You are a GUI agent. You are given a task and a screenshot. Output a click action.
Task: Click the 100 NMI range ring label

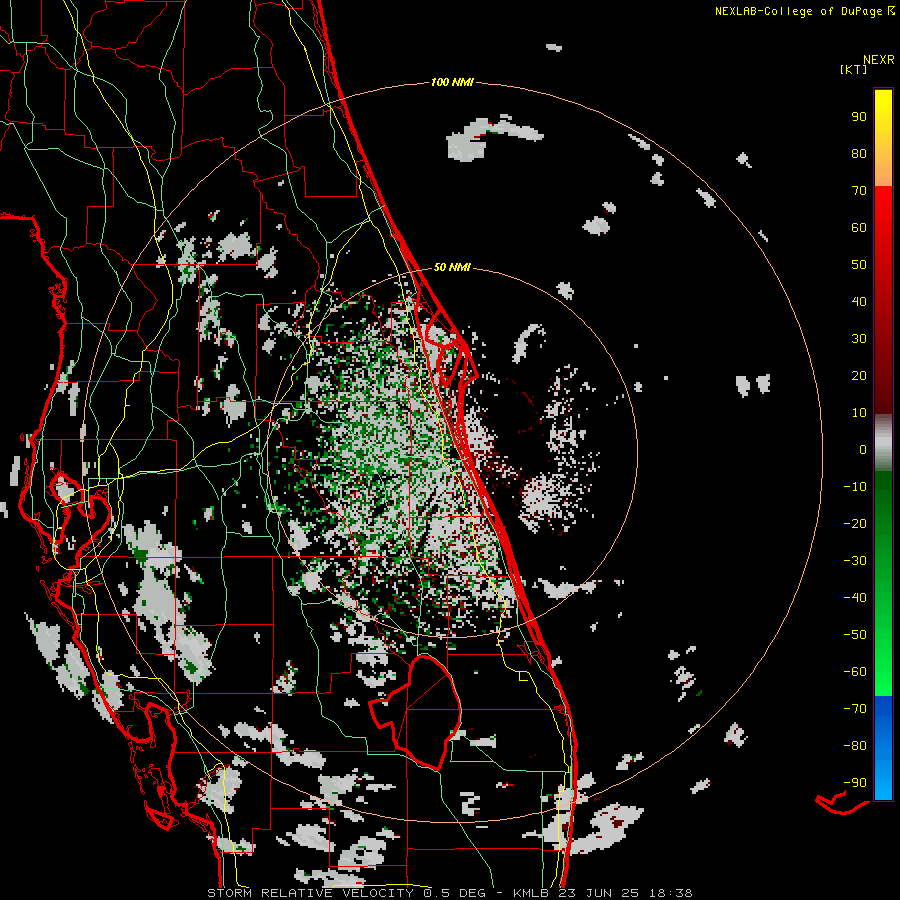pyautogui.click(x=452, y=83)
